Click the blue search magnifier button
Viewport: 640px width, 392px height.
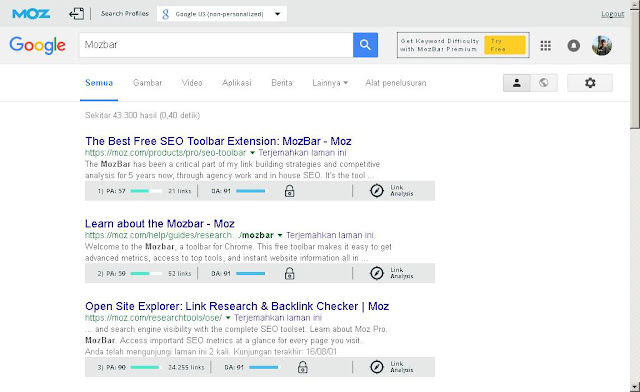365,45
